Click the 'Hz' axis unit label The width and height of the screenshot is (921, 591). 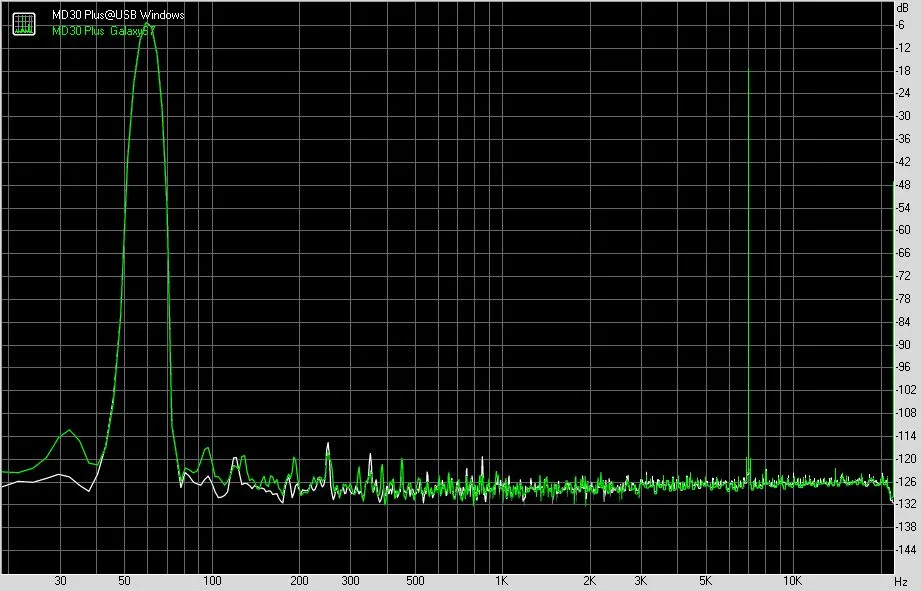902,582
